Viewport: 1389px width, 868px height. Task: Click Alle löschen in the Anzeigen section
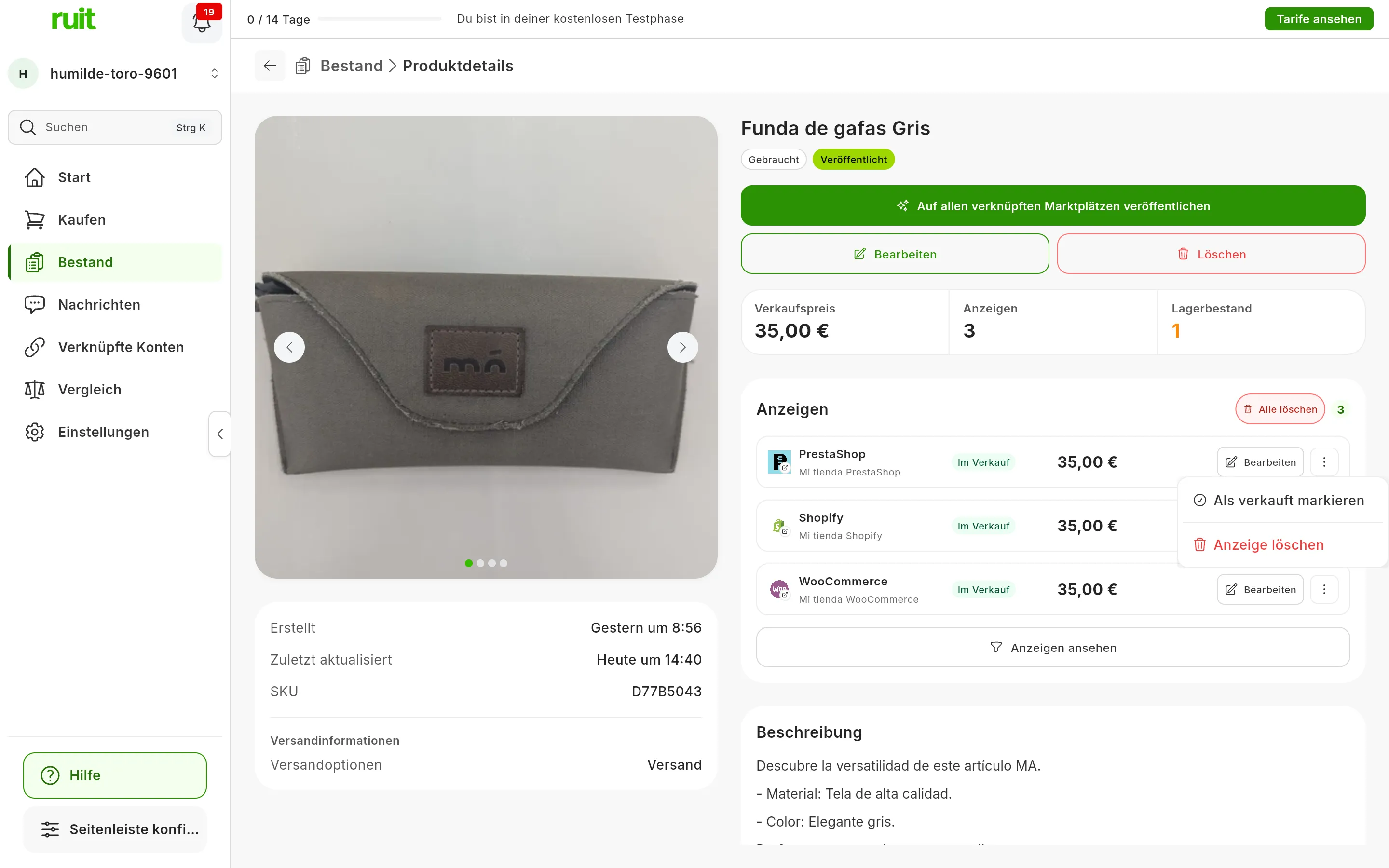[x=1280, y=409]
